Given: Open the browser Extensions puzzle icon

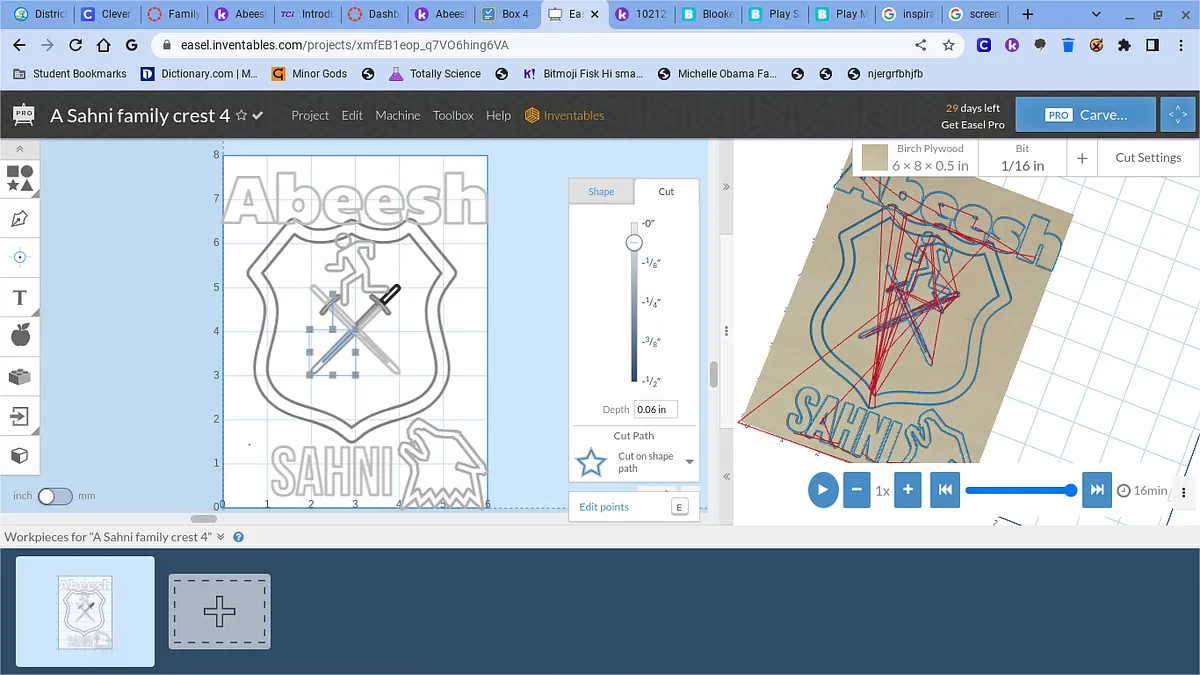Looking at the screenshot, I should pos(1124,45).
